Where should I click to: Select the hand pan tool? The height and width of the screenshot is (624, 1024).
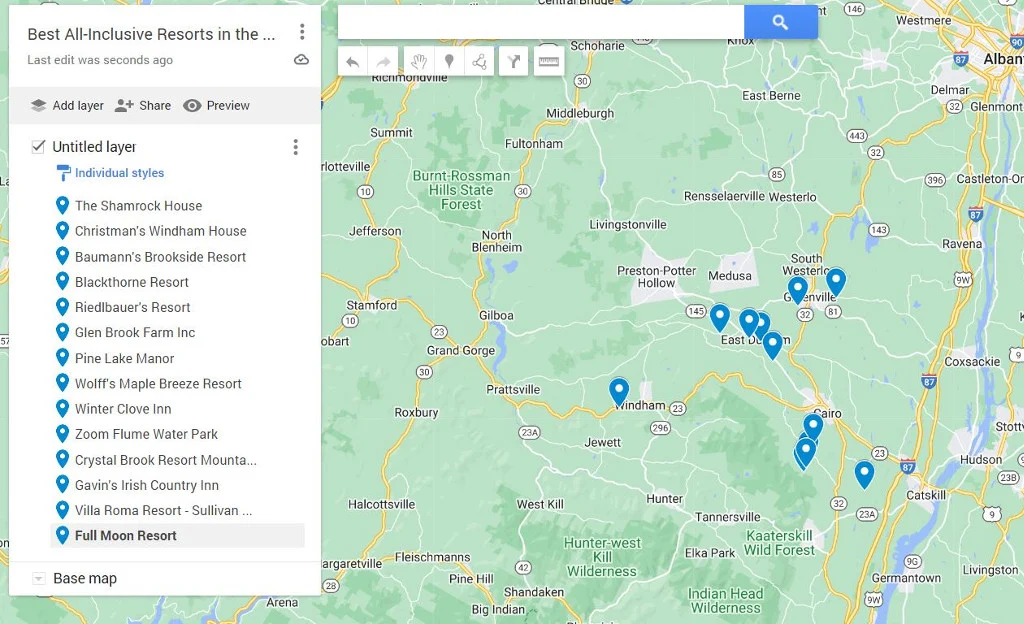pos(418,62)
